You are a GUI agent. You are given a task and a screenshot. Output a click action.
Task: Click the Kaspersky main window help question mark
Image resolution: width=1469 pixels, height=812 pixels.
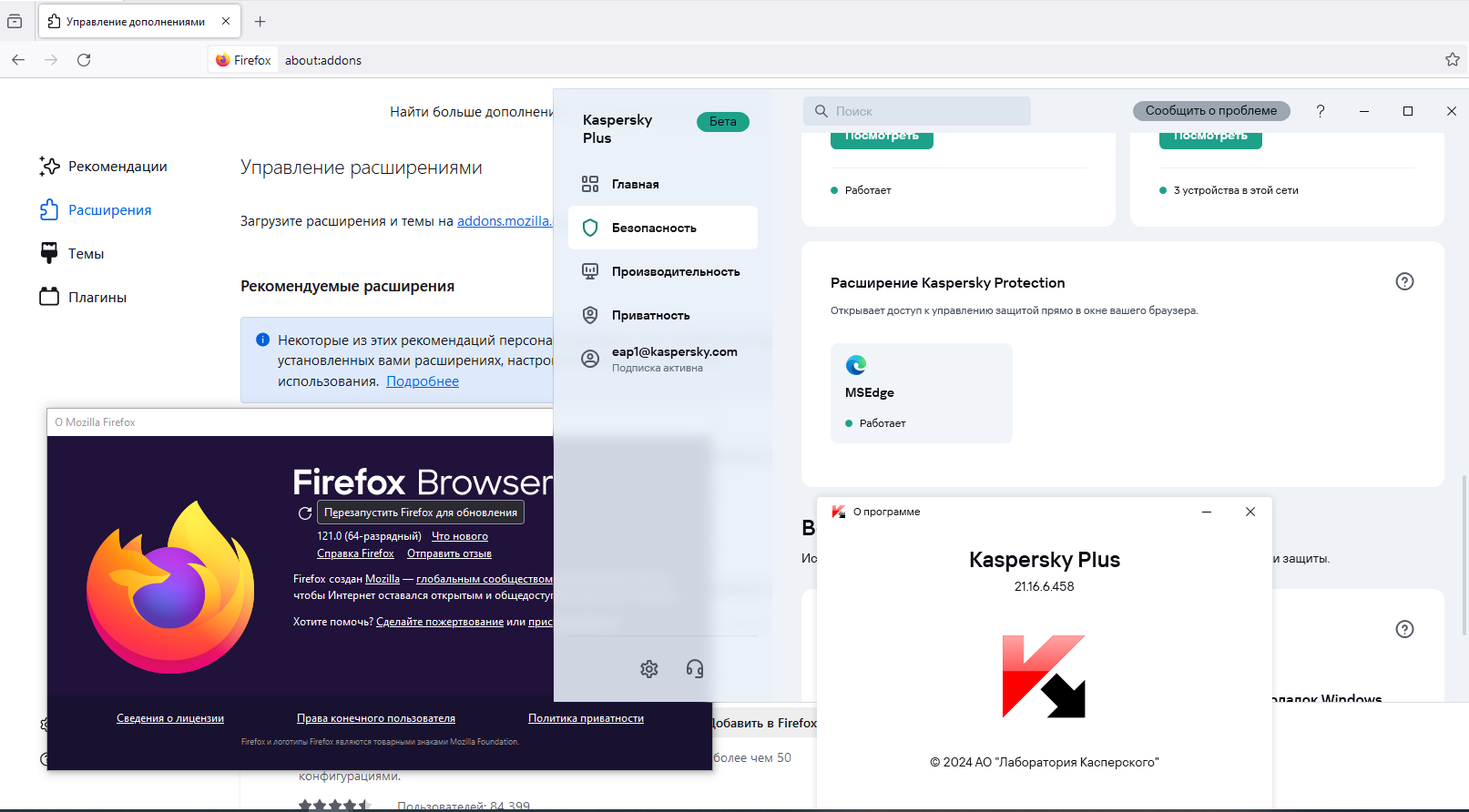1321,111
